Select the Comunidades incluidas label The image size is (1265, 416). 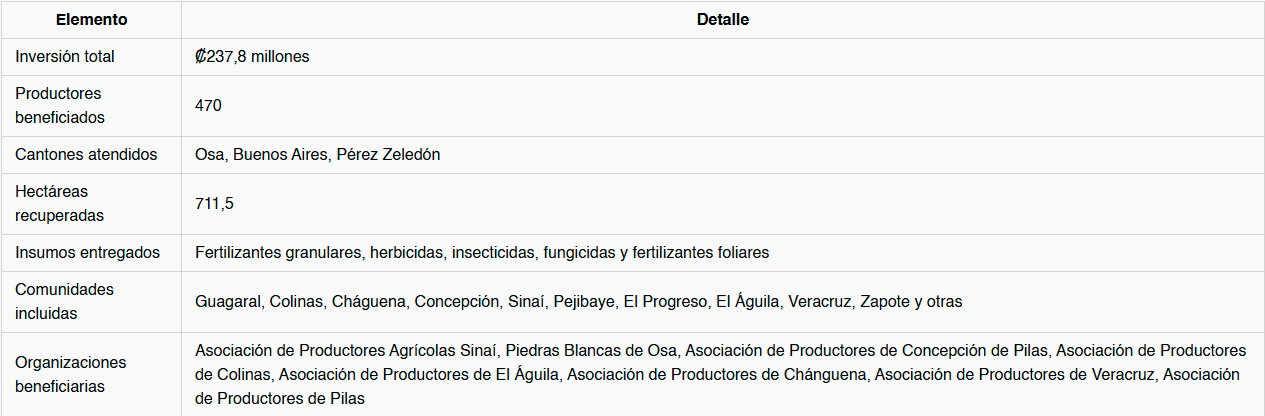pyautogui.click(x=65, y=301)
